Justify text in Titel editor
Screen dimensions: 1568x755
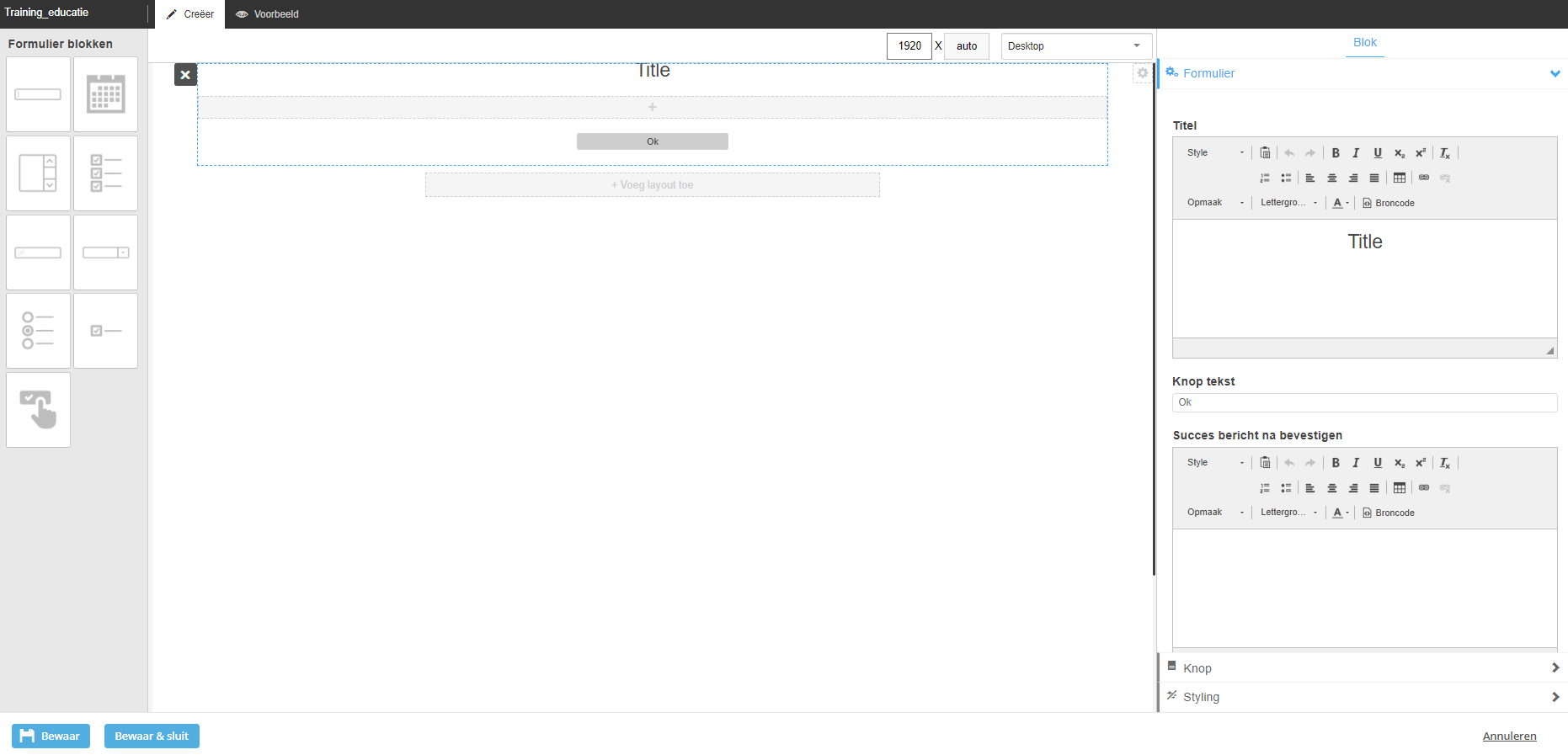(x=1374, y=178)
